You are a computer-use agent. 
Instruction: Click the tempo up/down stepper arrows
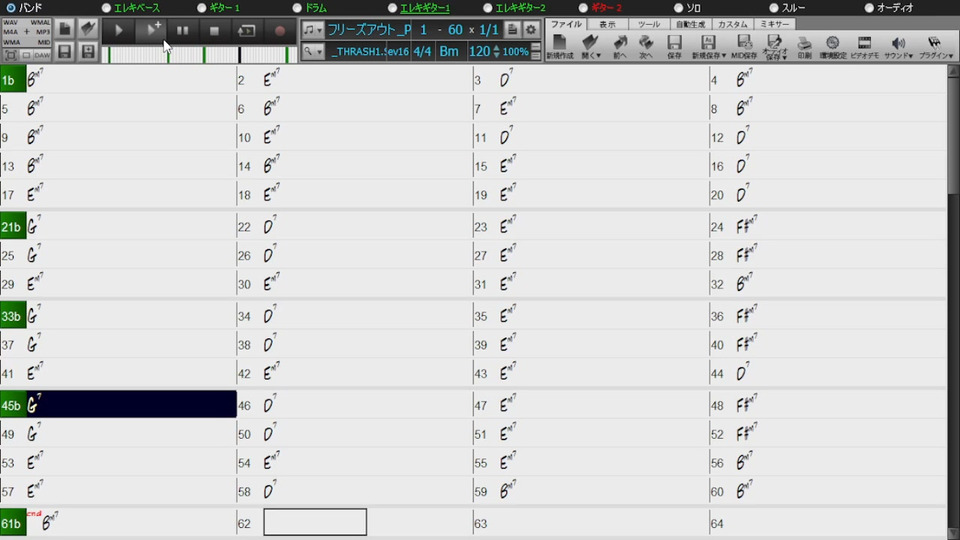click(x=497, y=51)
